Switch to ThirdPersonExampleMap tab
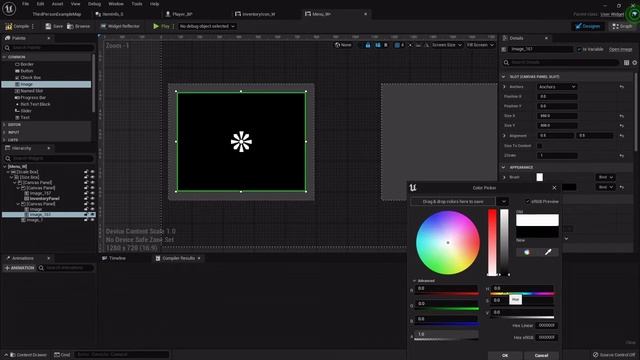 (x=56, y=14)
